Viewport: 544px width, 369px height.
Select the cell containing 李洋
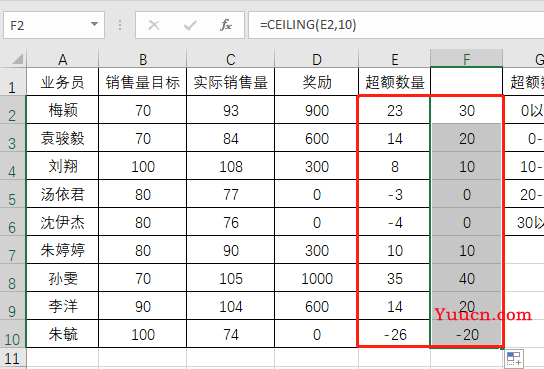[62, 306]
